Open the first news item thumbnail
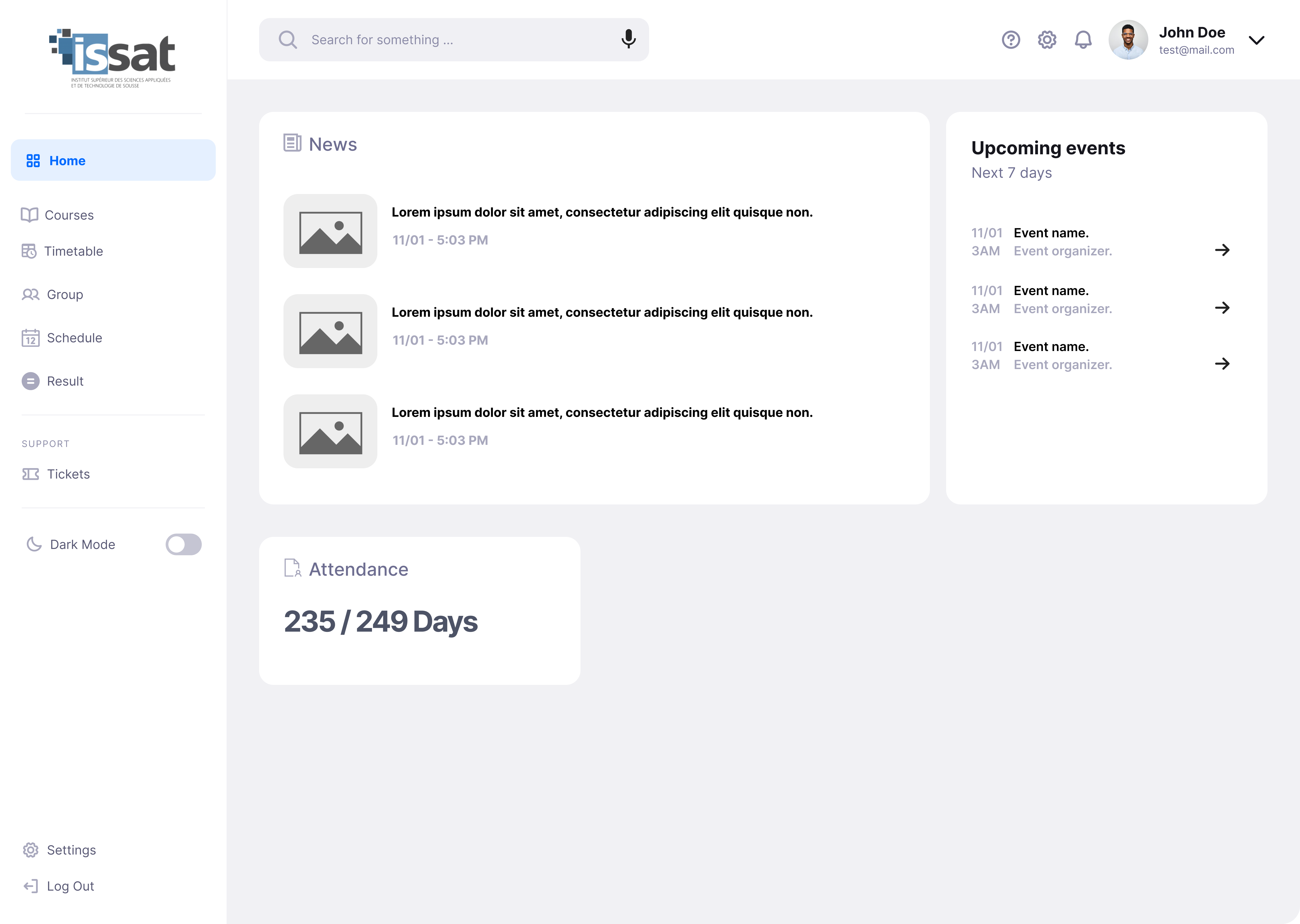 pos(330,231)
